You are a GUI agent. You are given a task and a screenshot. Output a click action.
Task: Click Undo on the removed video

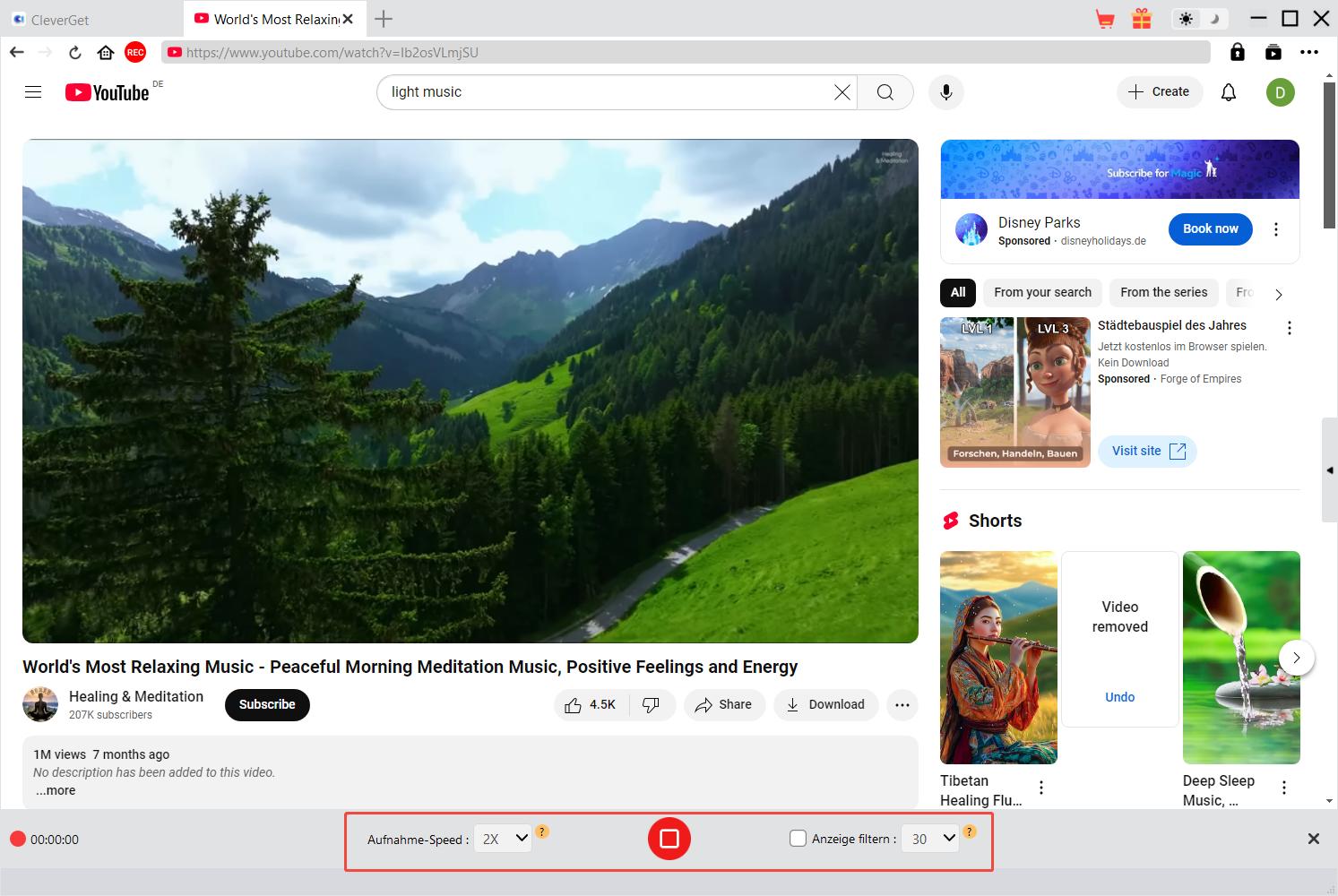point(1119,697)
